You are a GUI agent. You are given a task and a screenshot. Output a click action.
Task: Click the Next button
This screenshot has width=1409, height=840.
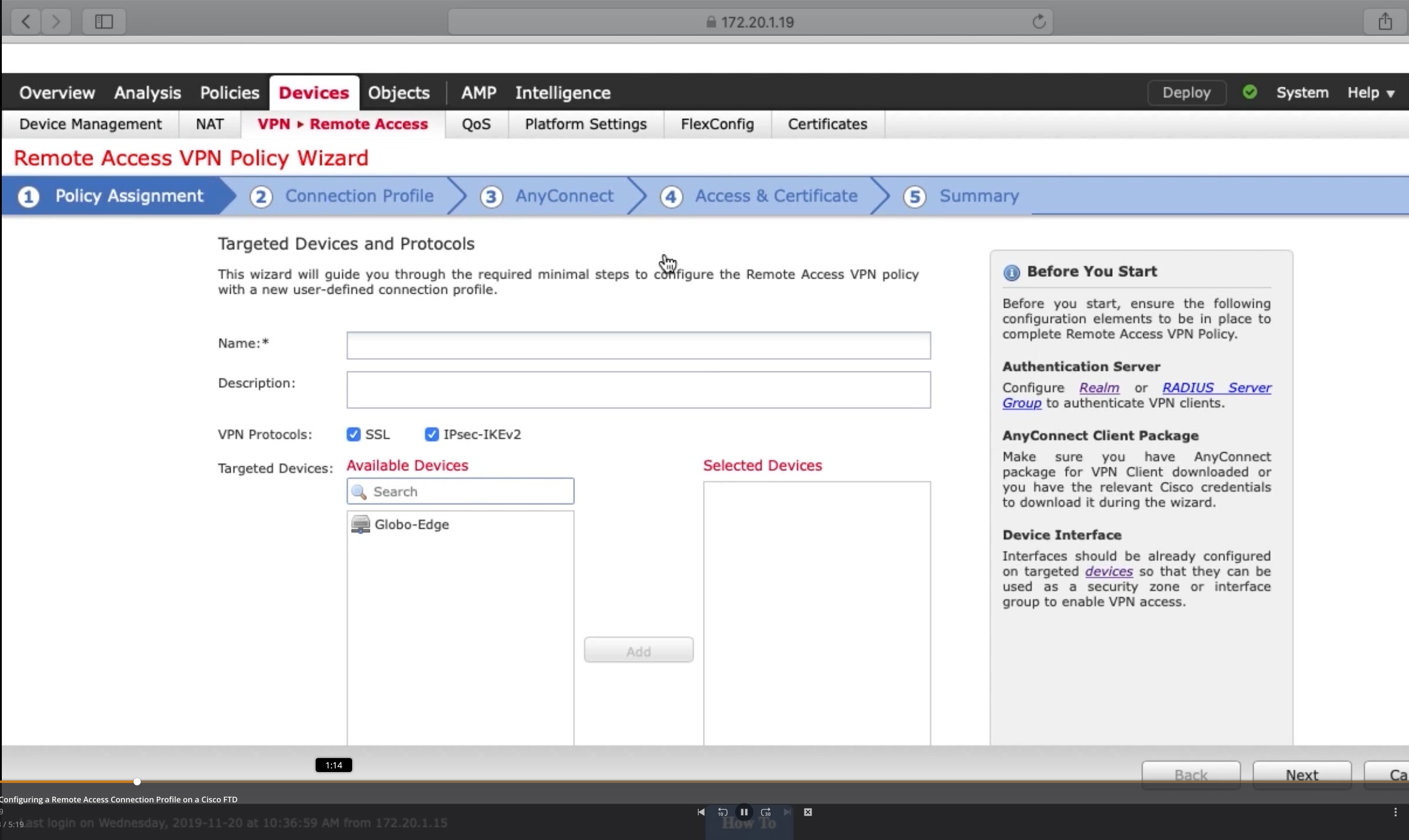(1302, 775)
